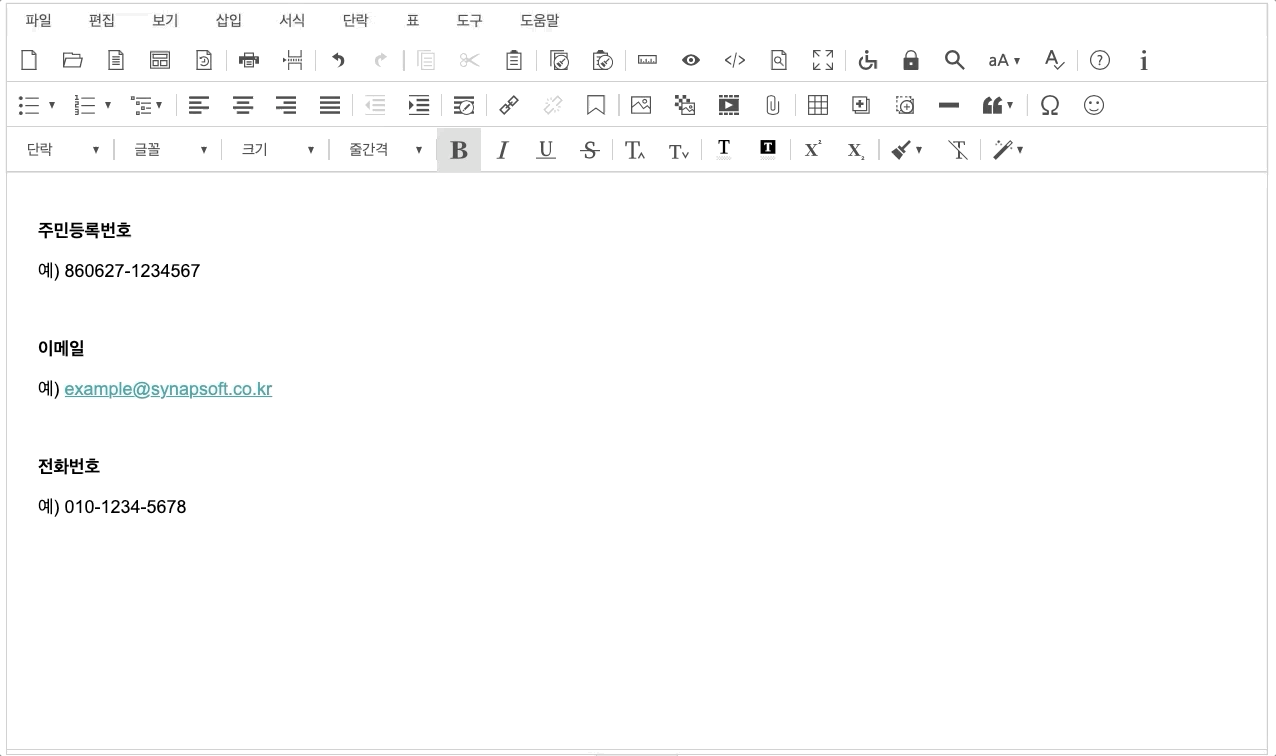This screenshot has height=756, width=1276.
Task: Toggle Bold formatting button
Action: pyautogui.click(x=459, y=150)
